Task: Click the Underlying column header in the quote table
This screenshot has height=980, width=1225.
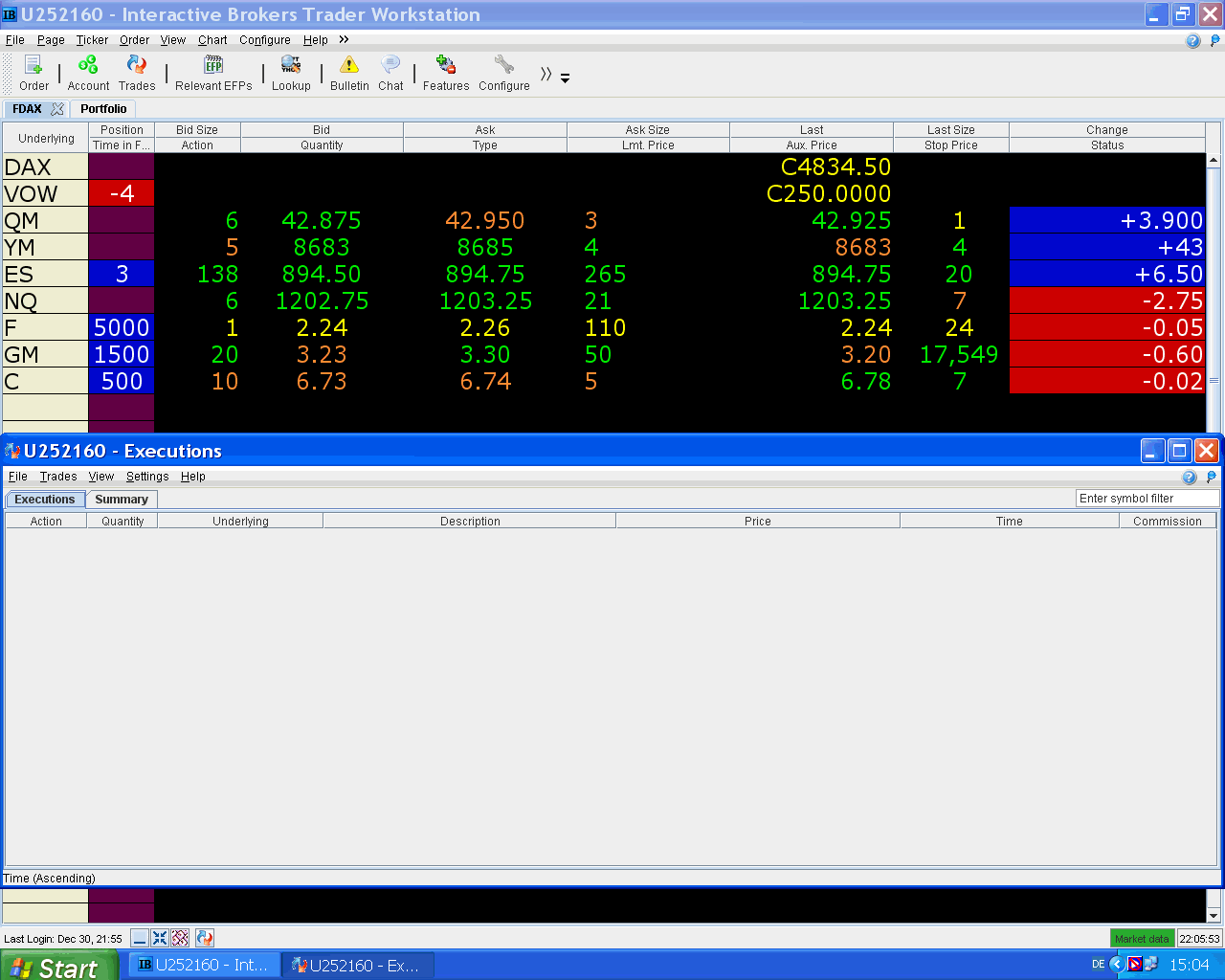Action: (x=46, y=138)
